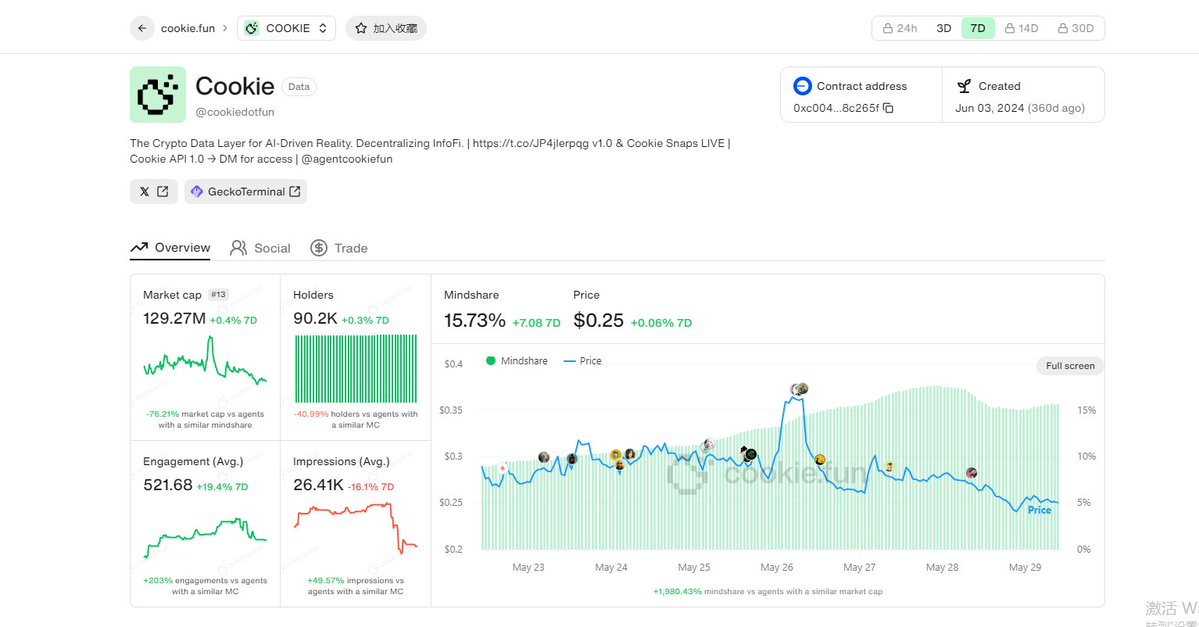Image resolution: width=1199 pixels, height=627 pixels.
Task: Click the Jun 03, 2024 created date
Action: coord(989,108)
